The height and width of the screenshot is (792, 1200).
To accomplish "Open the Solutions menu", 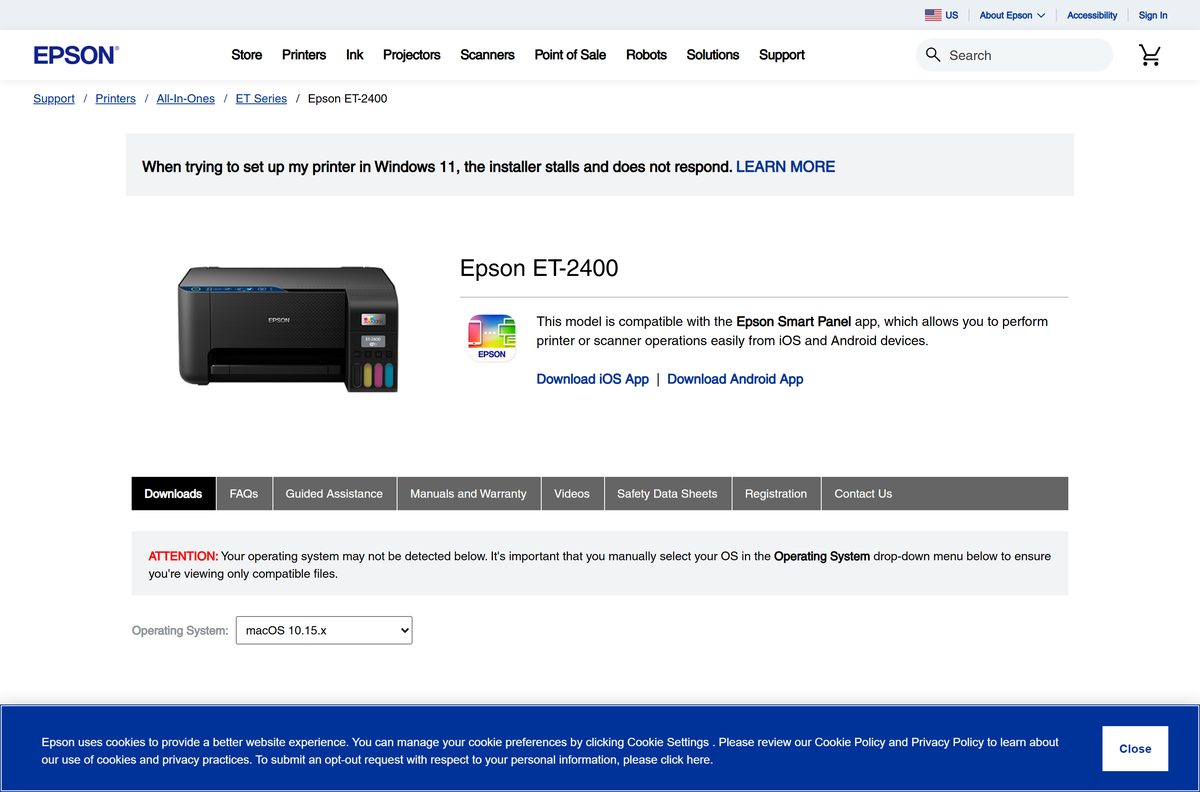I will (x=713, y=55).
